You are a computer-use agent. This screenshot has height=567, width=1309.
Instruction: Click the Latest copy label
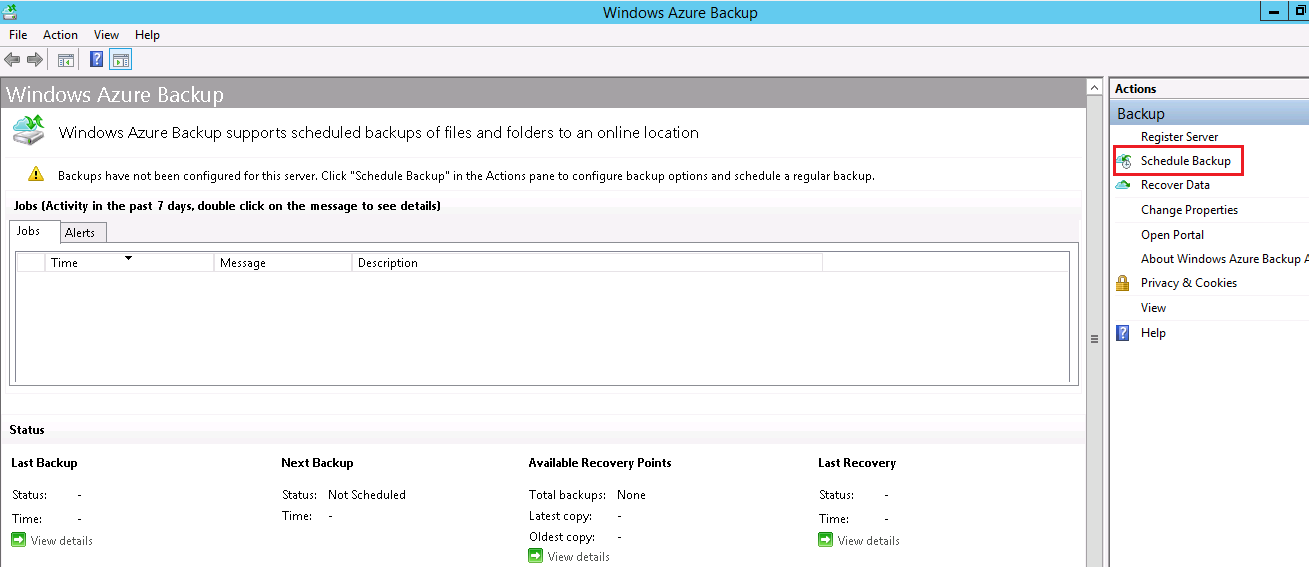pyautogui.click(x=561, y=516)
